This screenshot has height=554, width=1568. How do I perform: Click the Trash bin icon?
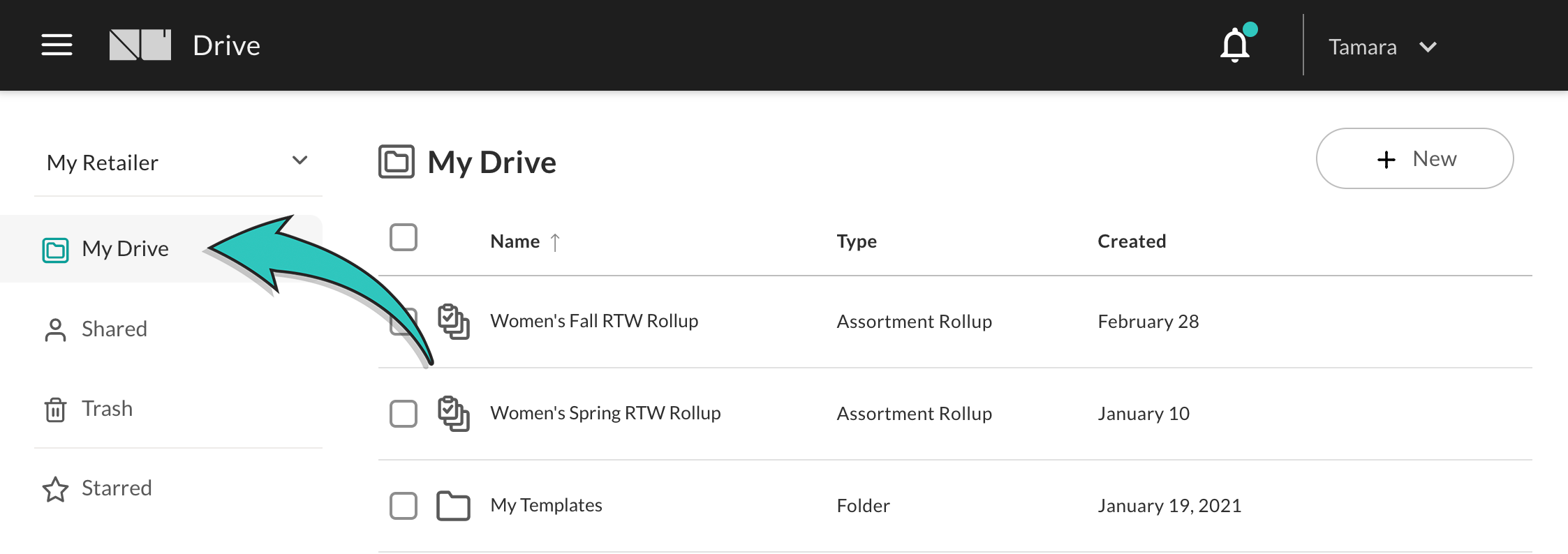click(x=55, y=410)
